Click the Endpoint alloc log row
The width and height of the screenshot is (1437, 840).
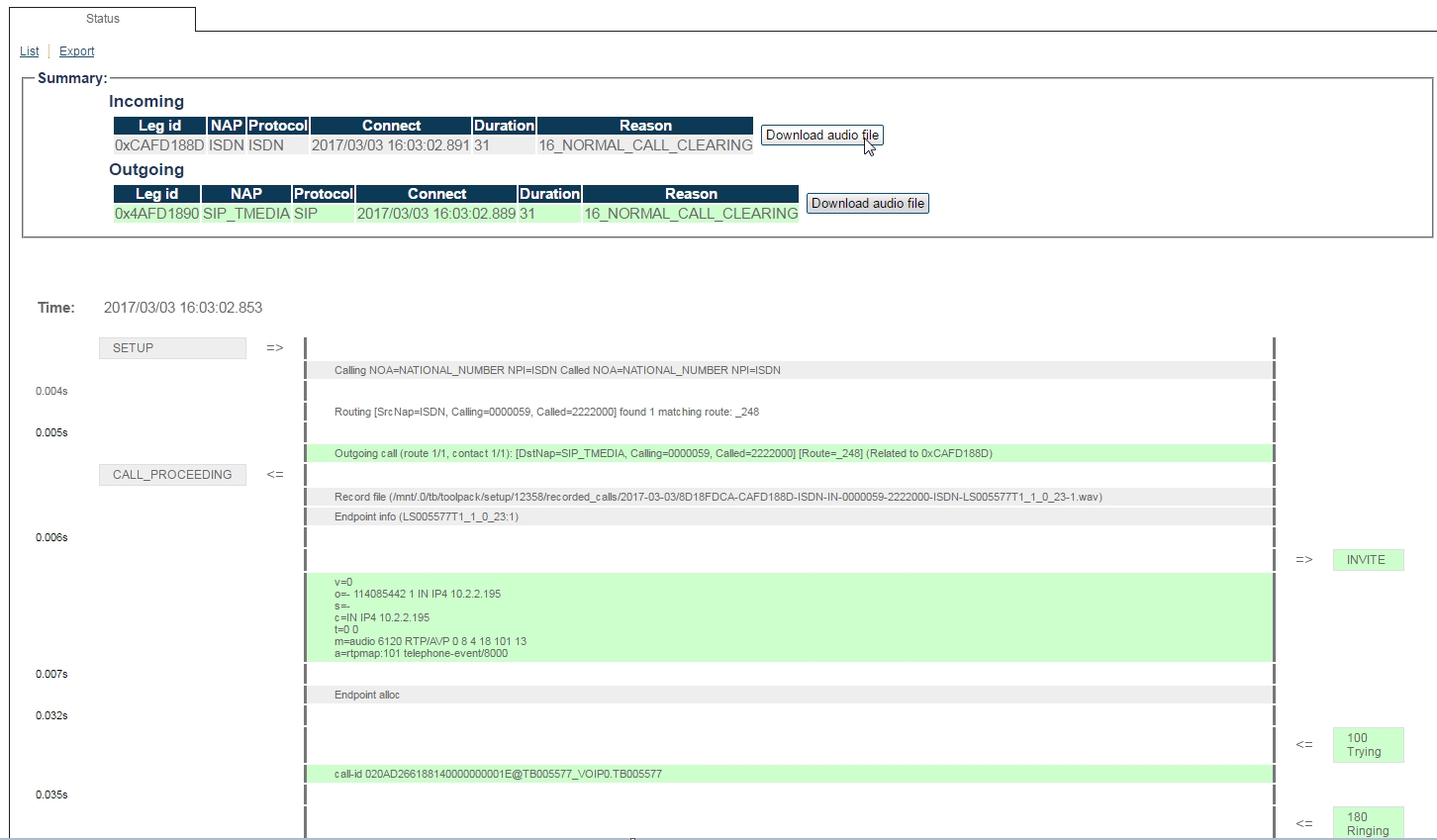pyautogui.click(x=367, y=695)
